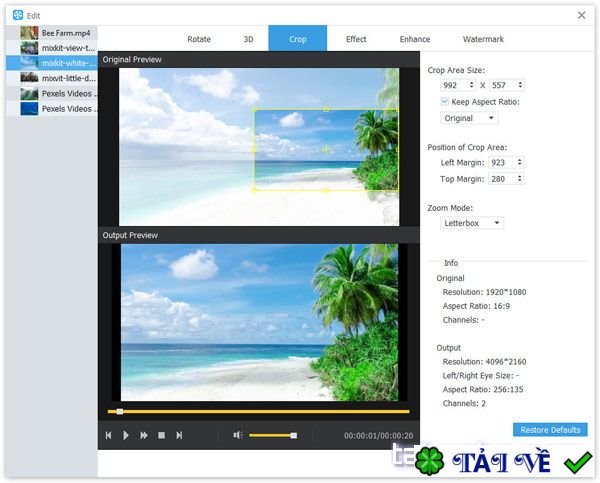Click the Restore Defaults button
The width and height of the screenshot is (600, 483).
[550, 430]
